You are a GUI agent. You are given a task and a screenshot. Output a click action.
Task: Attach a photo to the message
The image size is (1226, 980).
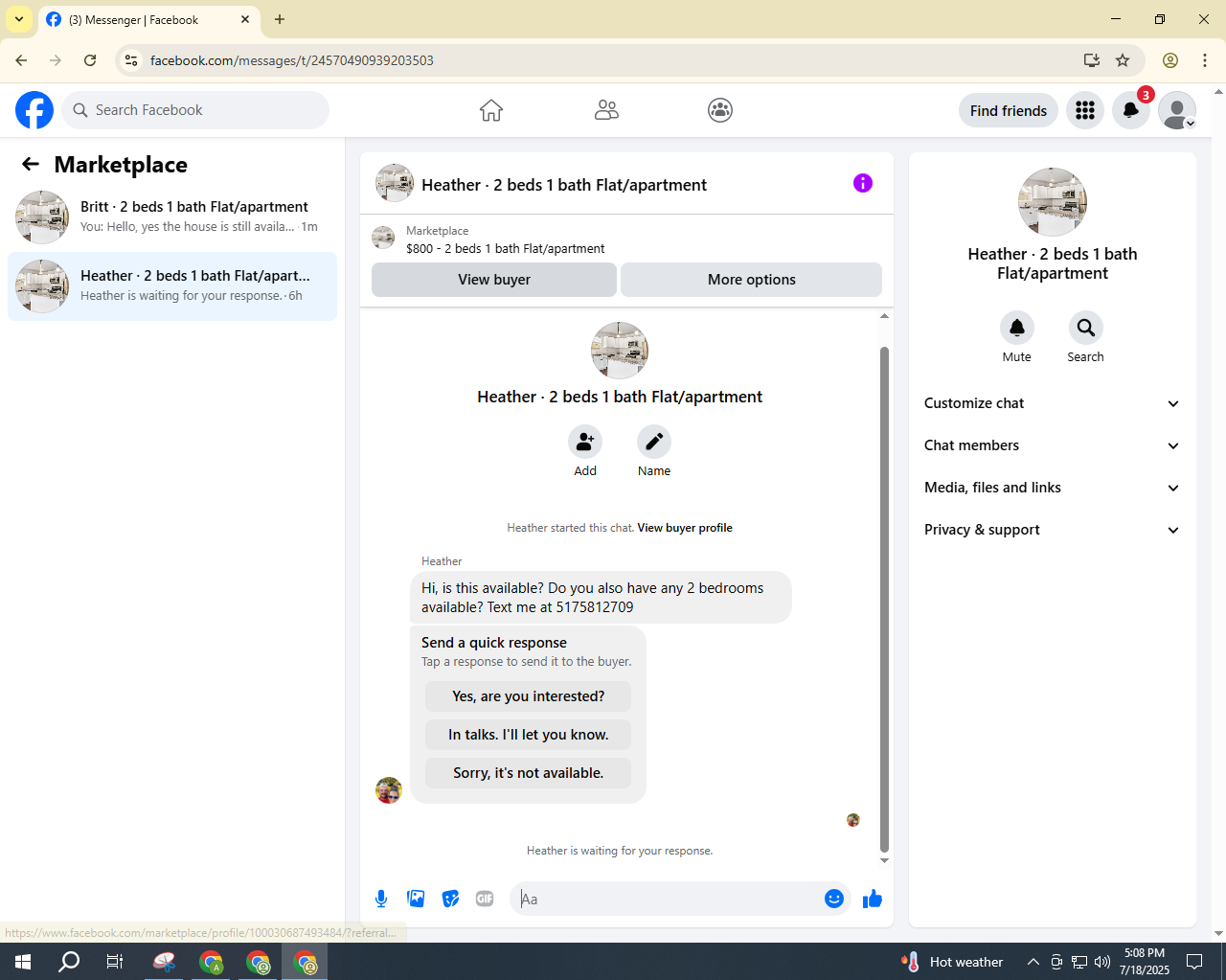[x=416, y=899]
